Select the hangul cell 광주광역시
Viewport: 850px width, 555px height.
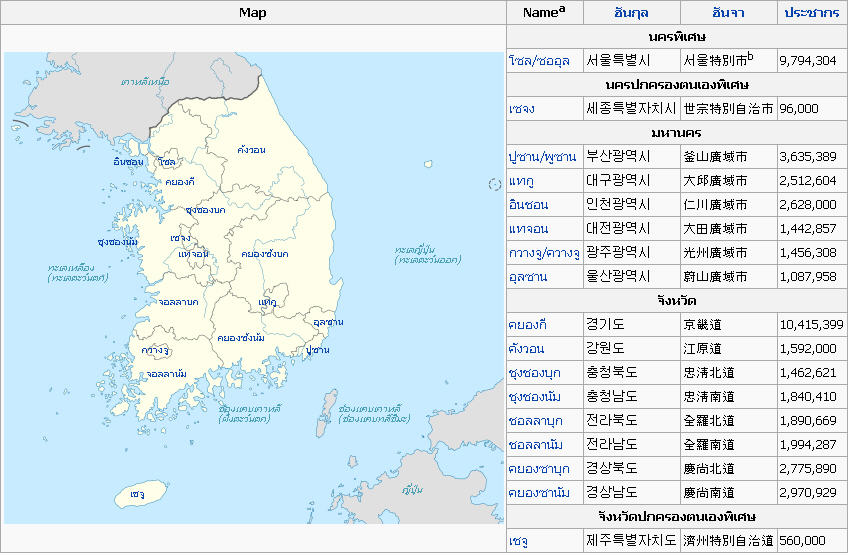tap(618, 253)
